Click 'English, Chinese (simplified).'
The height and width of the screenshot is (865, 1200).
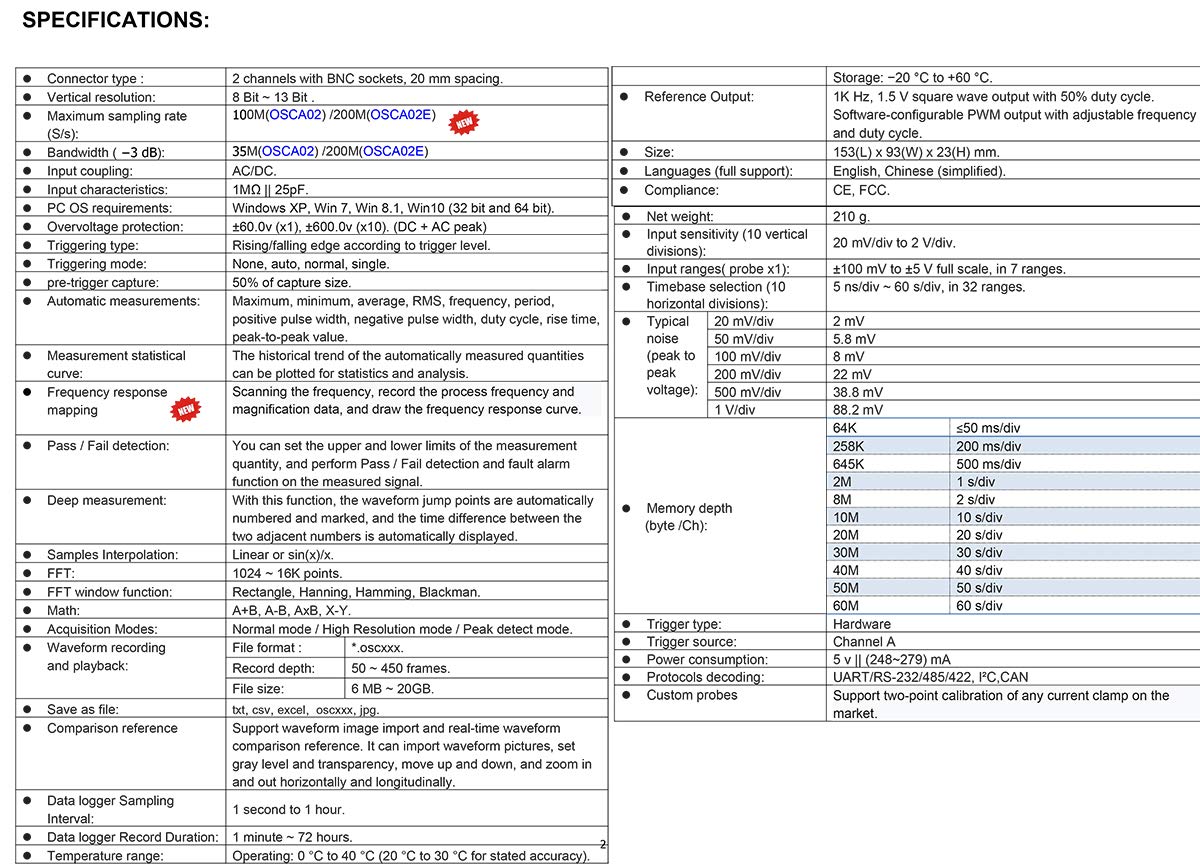coord(919,171)
